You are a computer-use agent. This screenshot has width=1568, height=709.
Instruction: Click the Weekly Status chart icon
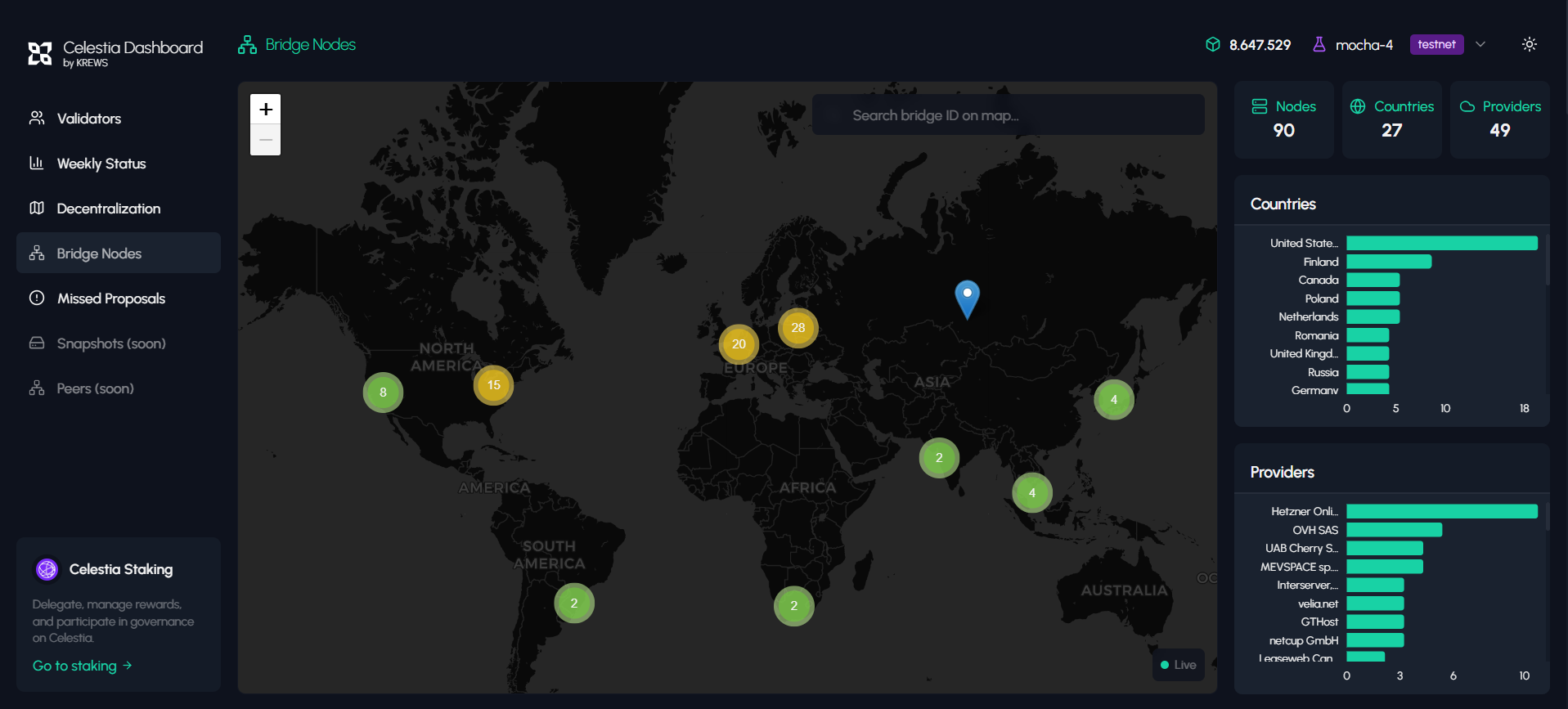point(37,163)
